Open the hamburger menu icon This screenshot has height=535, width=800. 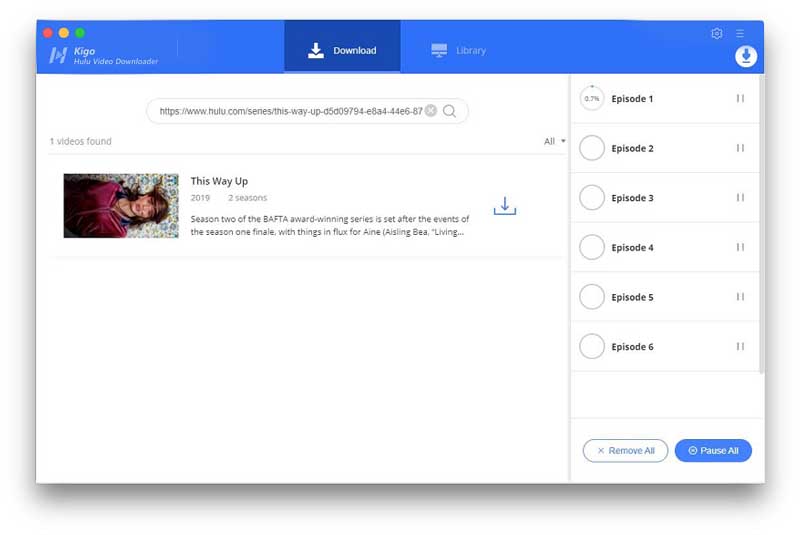coord(740,34)
